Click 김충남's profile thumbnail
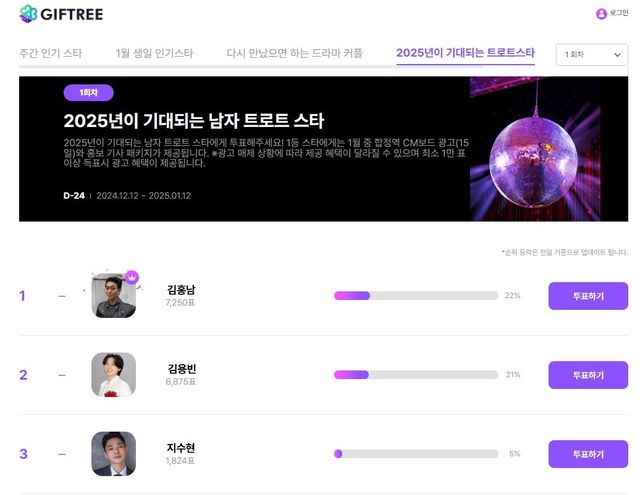640x495 pixels. click(113, 295)
